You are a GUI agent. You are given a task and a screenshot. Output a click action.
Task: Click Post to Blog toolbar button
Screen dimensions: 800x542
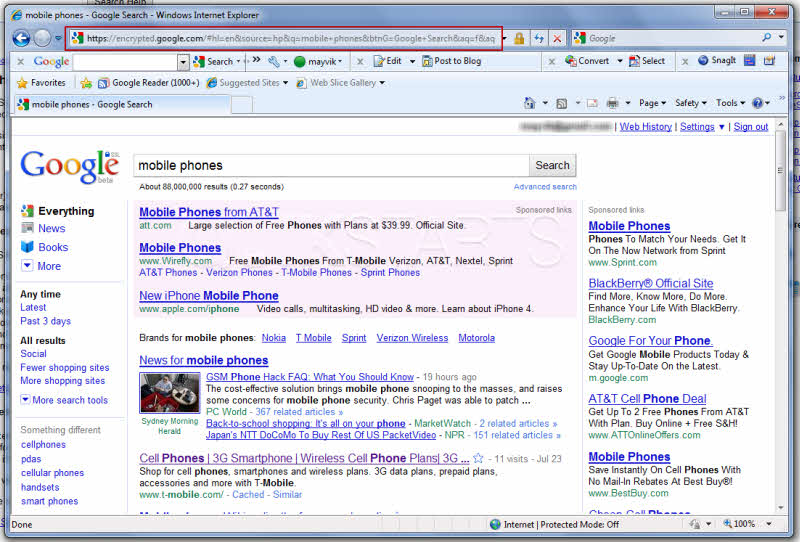[x=452, y=61]
